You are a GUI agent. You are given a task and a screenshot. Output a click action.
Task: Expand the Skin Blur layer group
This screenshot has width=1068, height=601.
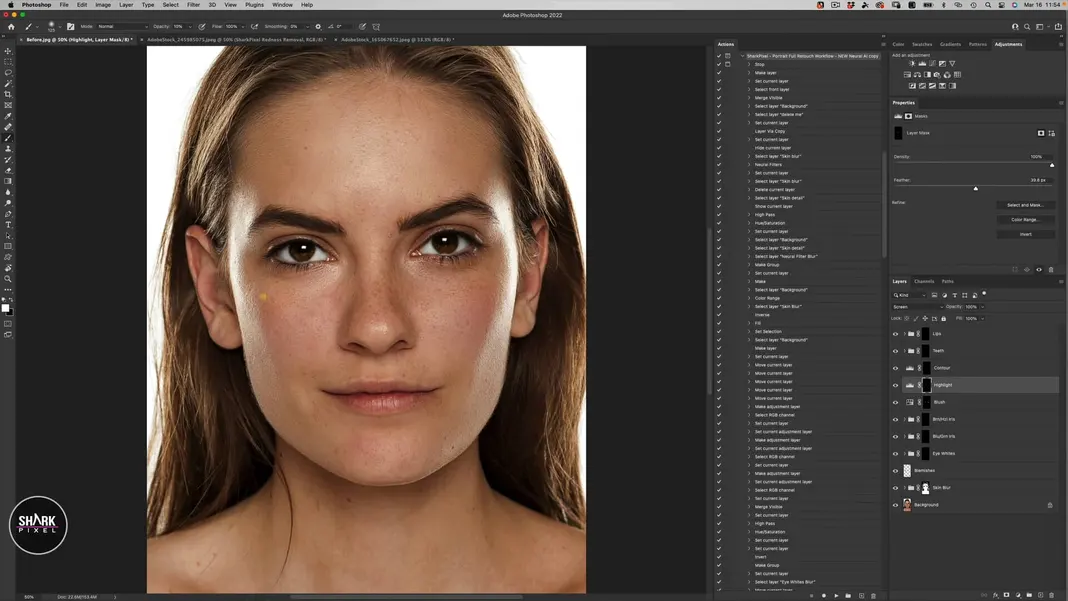tap(904, 488)
